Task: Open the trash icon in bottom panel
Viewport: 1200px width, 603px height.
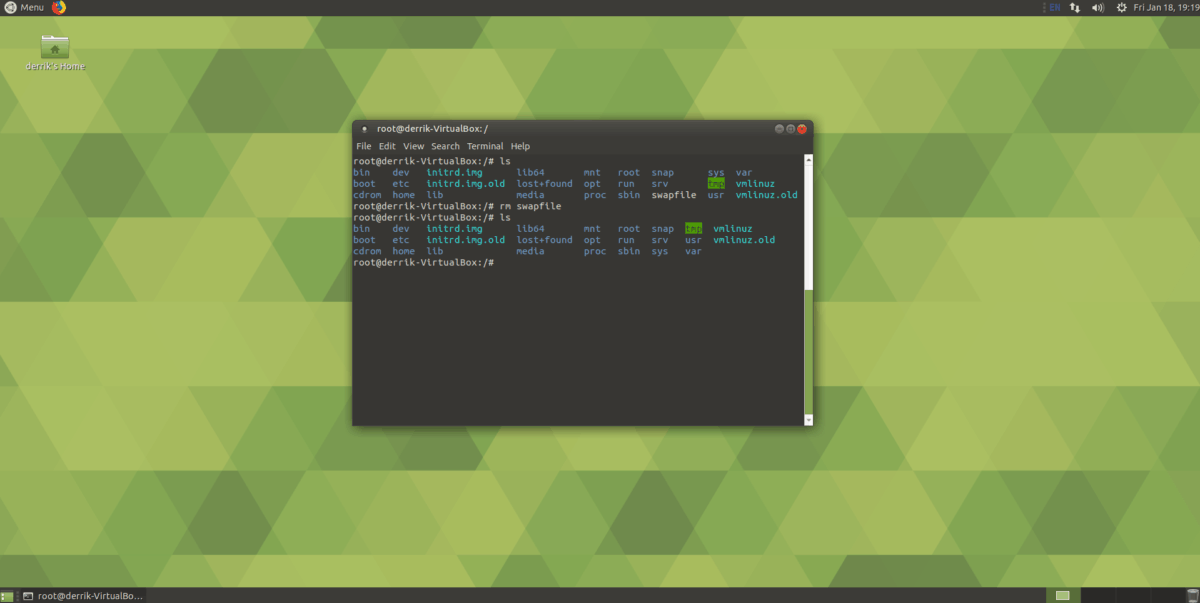Action: 1192,596
